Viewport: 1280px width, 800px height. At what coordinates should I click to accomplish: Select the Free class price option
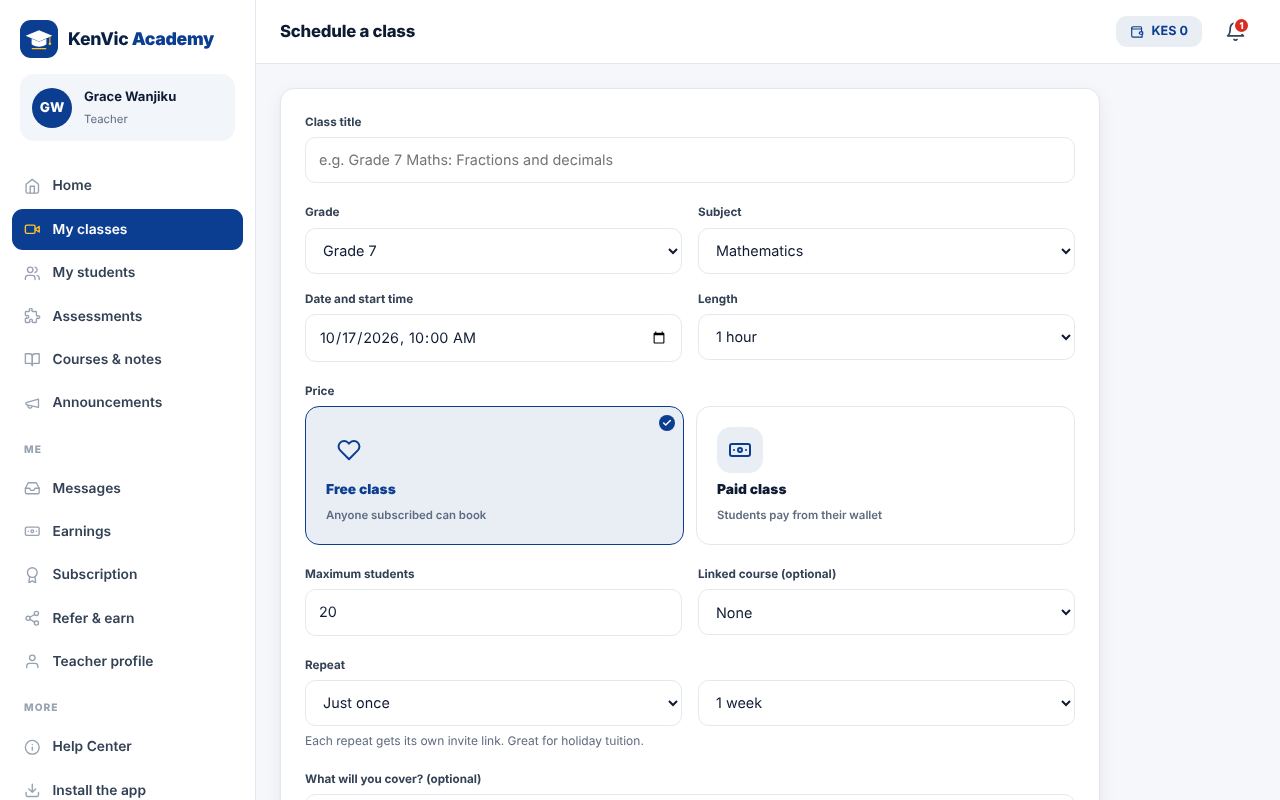pos(494,475)
